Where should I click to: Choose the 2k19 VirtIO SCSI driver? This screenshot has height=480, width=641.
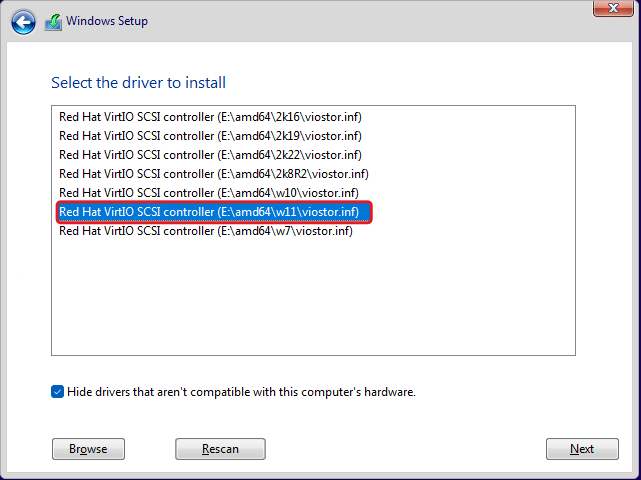tap(210, 136)
